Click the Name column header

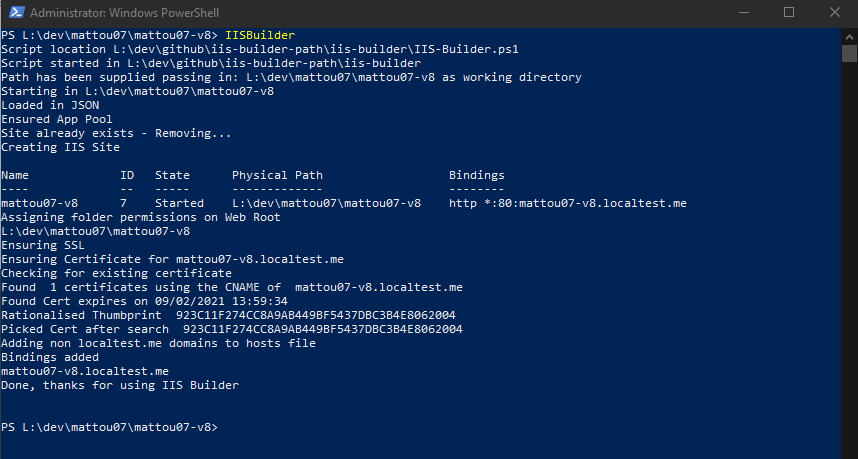point(15,176)
